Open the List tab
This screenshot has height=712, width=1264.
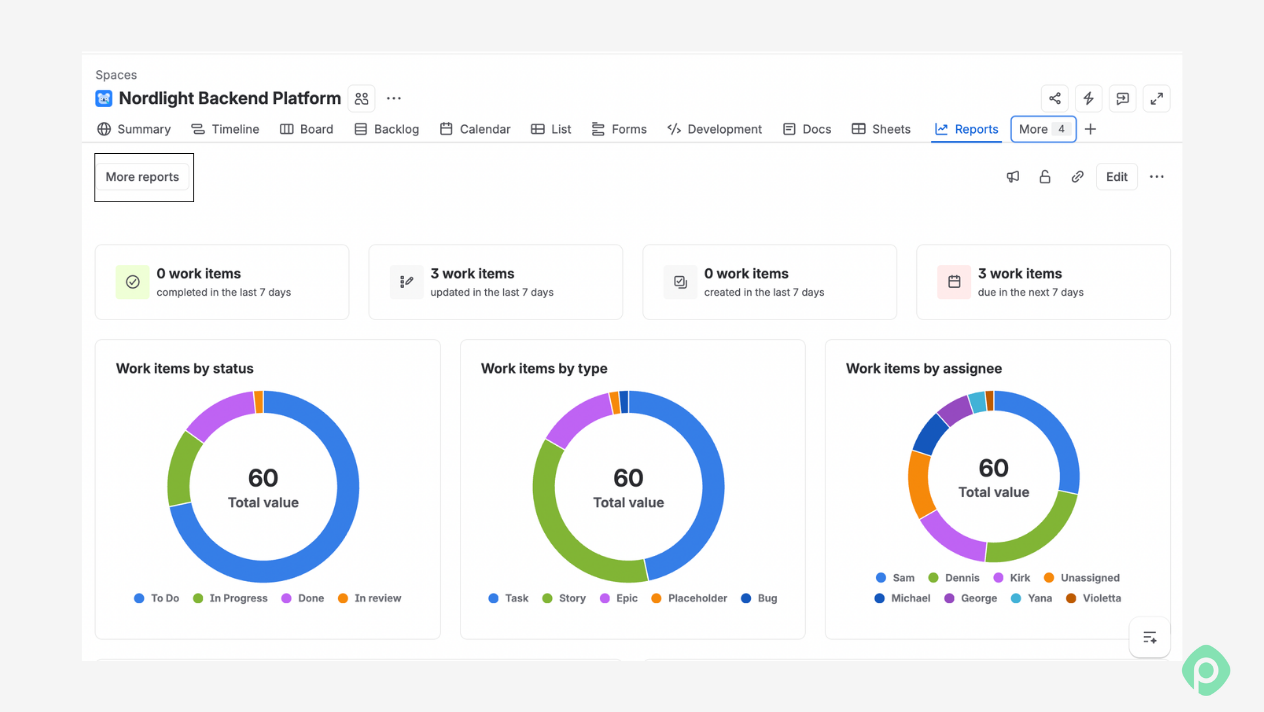tap(551, 129)
